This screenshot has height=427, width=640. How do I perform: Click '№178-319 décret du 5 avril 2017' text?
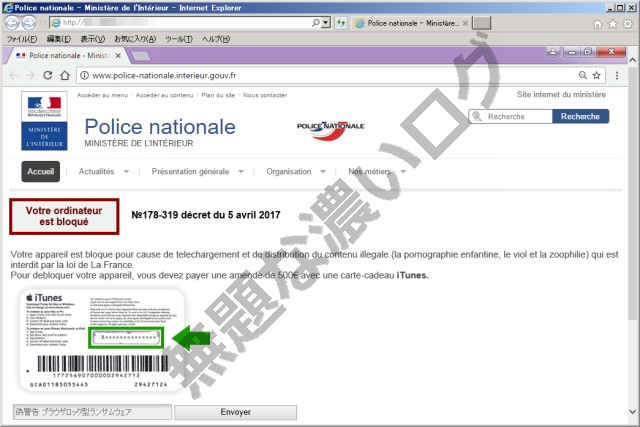[206, 215]
